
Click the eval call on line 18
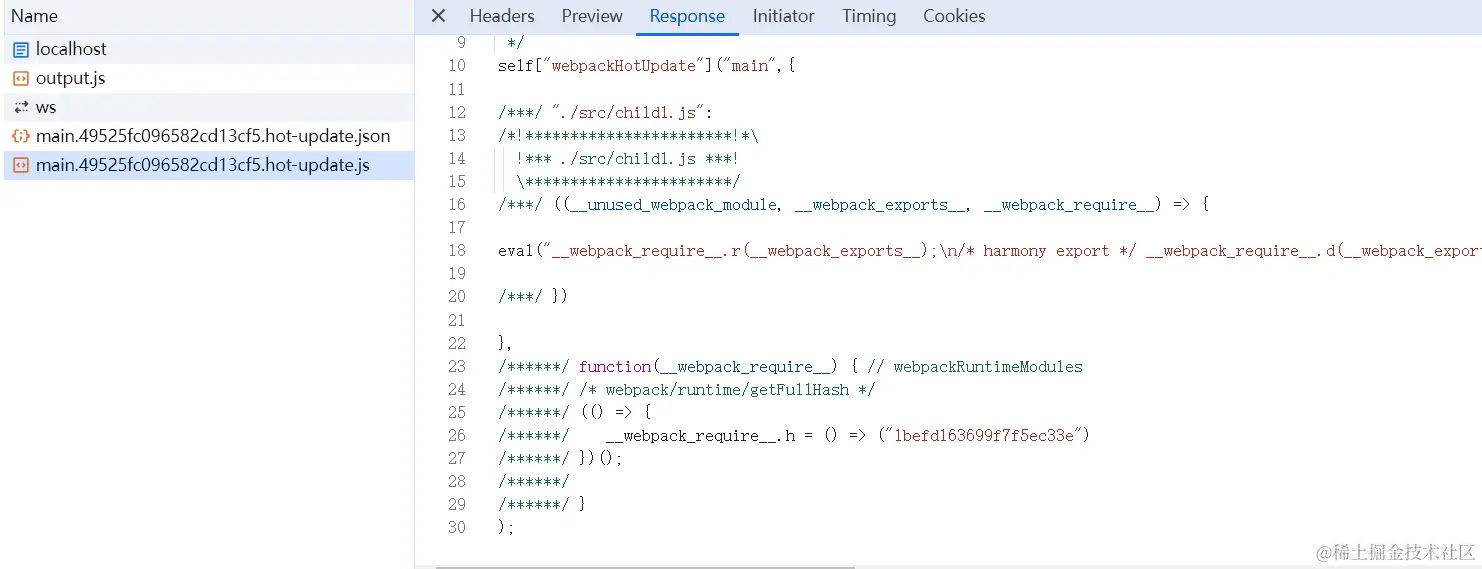516,251
